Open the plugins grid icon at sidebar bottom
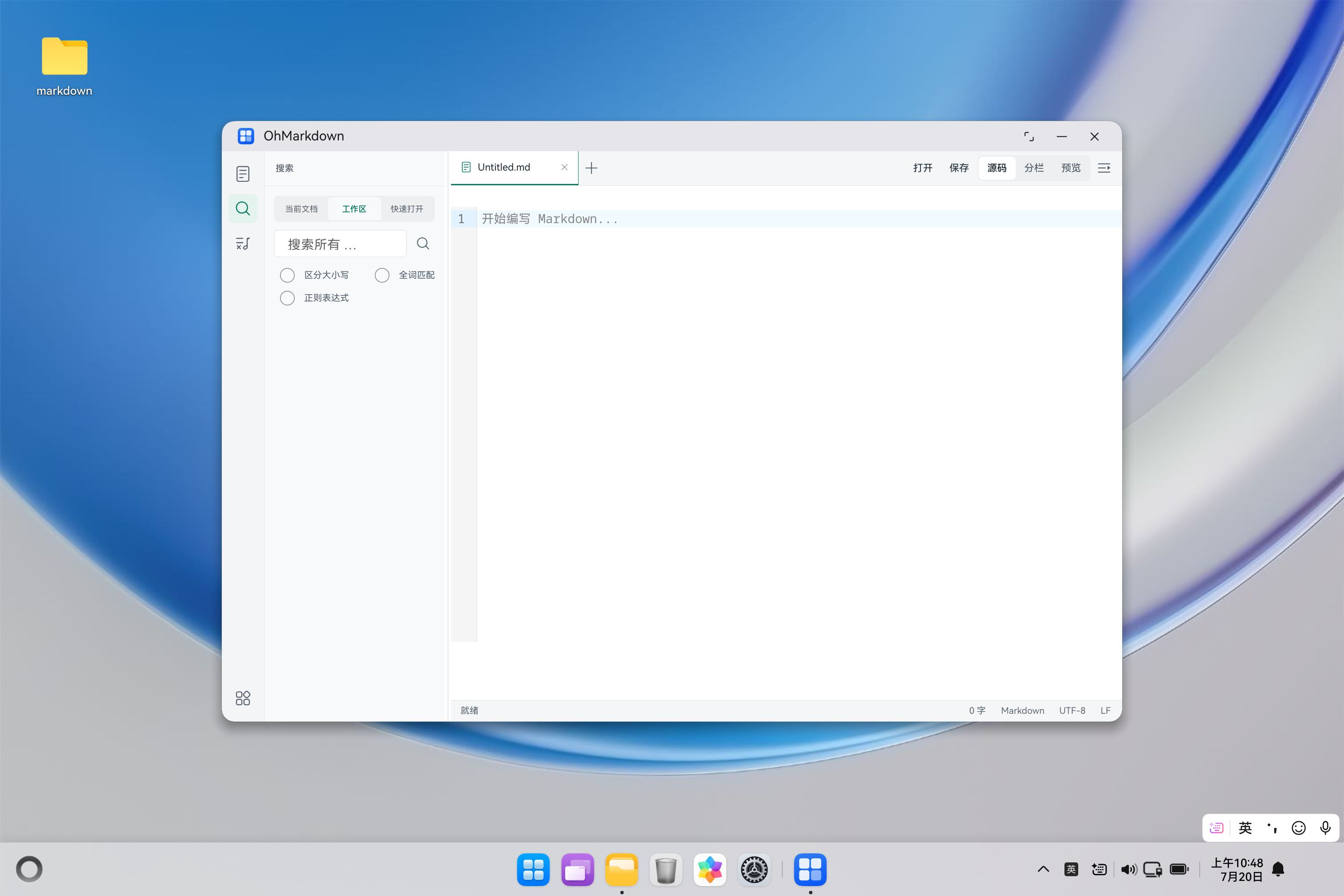Image resolution: width=1344 pixels, height=896 pixels. pyautogui.click(x=243, y=698)
